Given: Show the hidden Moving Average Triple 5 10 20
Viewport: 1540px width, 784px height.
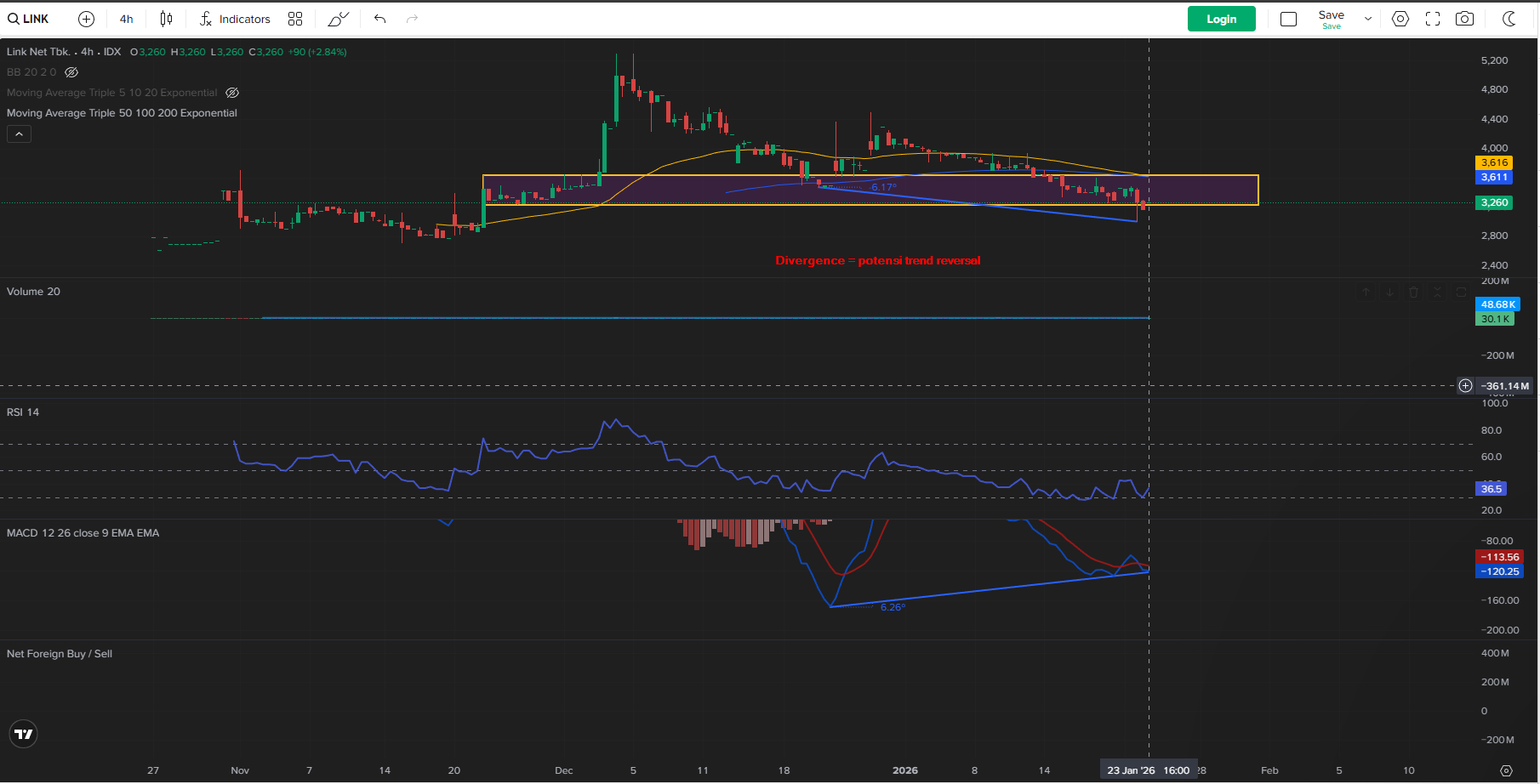Looking at the screenshot, I should (x=232, y=93).
